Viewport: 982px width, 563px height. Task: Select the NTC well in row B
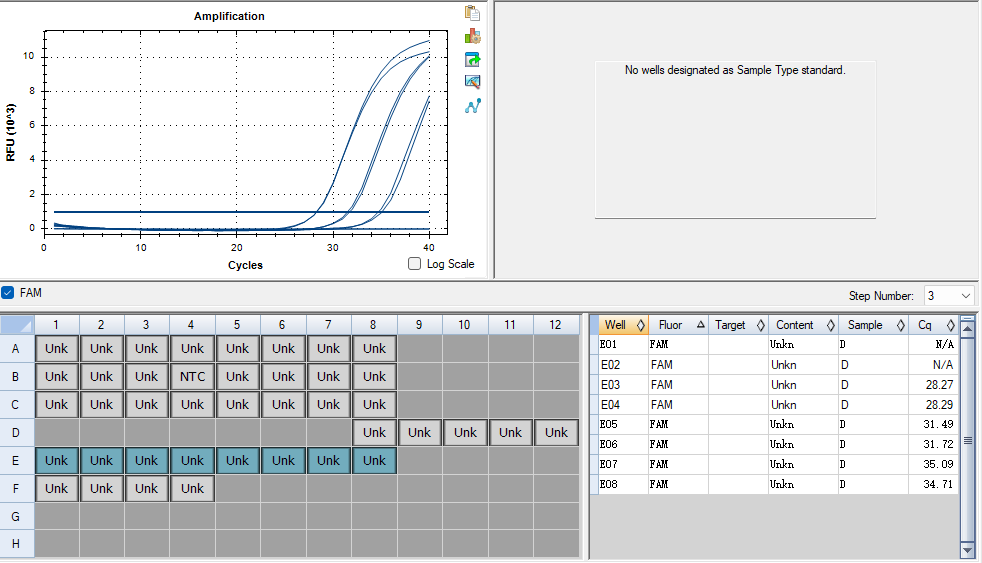tap(192, 376)
